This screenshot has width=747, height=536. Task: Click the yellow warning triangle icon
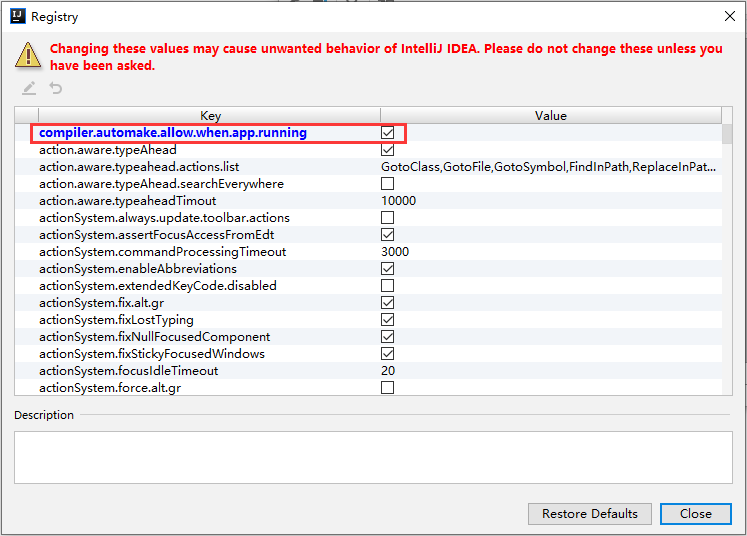coord(28,55)
